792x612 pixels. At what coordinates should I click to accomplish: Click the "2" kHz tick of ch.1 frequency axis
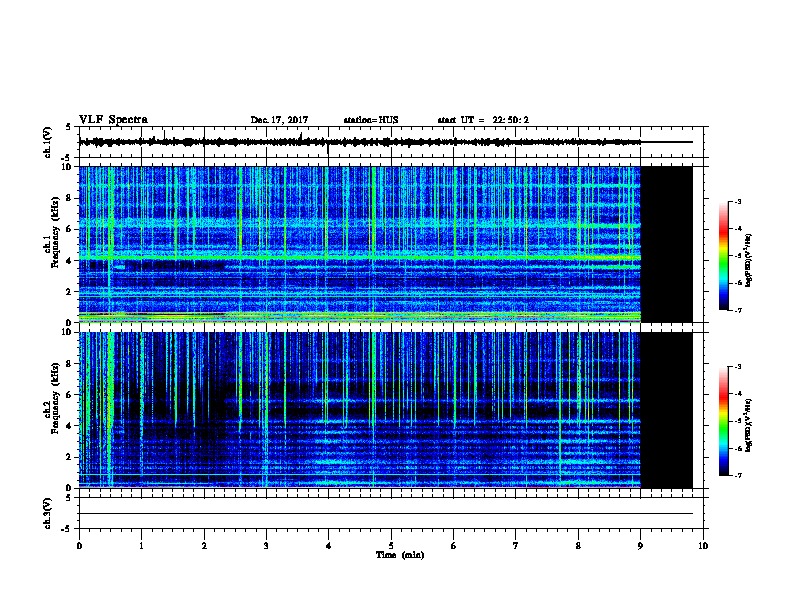tap(70, 291)
